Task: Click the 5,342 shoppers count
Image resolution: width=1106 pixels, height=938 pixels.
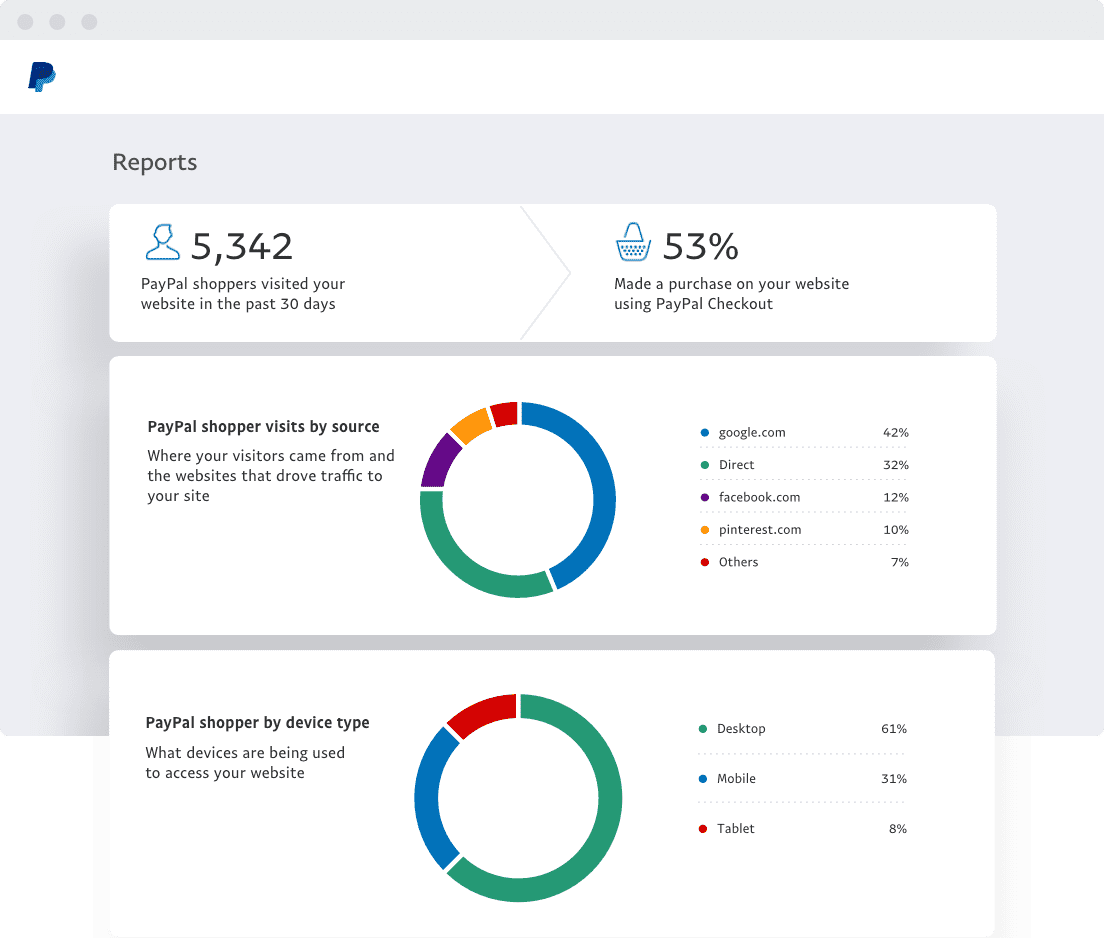Action: pyautogui.click(x=242, y=245)
